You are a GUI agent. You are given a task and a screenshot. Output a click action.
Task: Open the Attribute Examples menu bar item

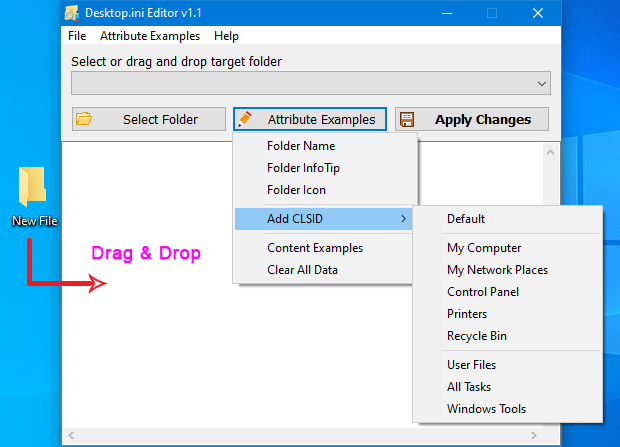[x=150, y=36]
